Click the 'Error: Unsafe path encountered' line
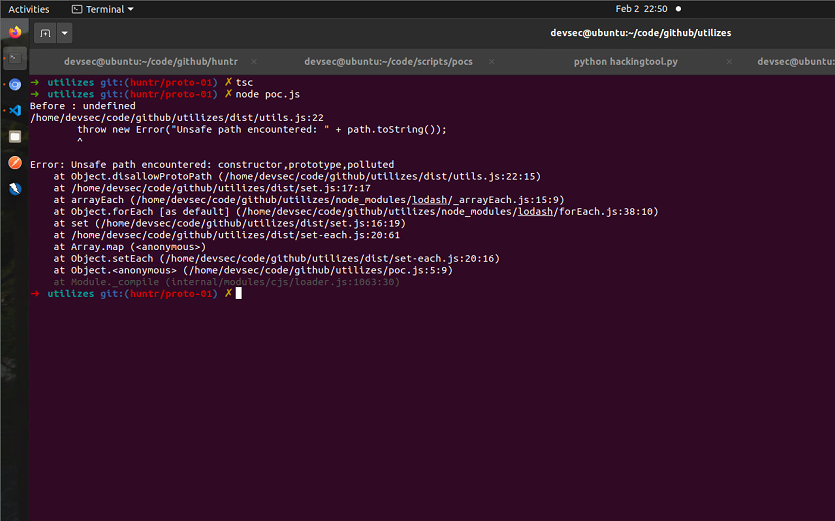This screenshot has width=835, height=521. click(x=212, y=165)
